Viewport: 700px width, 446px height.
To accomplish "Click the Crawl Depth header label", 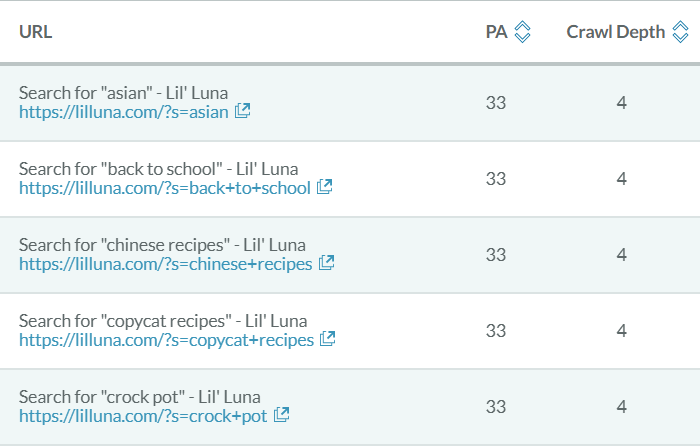I will (x=615, y=32).
